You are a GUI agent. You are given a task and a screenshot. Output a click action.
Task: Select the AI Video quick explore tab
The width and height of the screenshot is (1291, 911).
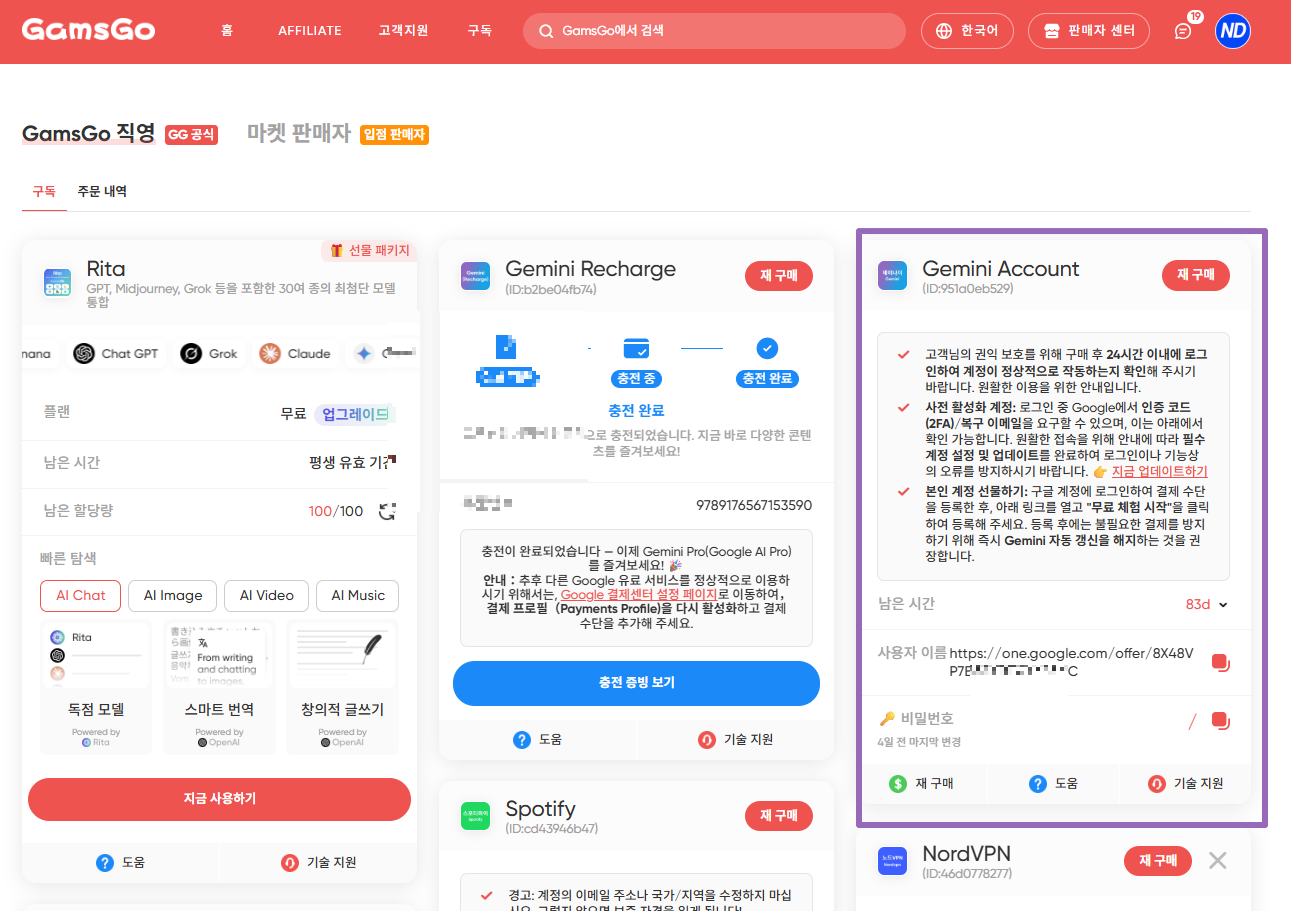tap(266, 596)
